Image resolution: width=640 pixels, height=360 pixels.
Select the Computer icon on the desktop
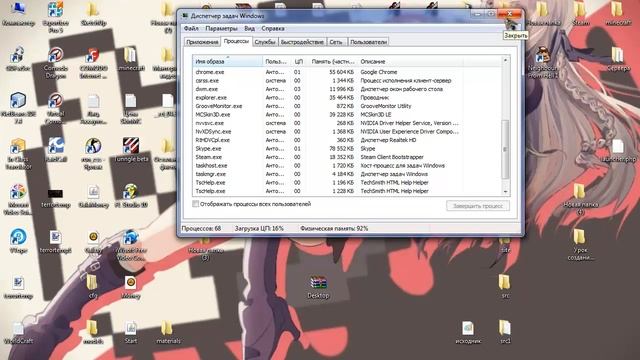coord(18,13)
